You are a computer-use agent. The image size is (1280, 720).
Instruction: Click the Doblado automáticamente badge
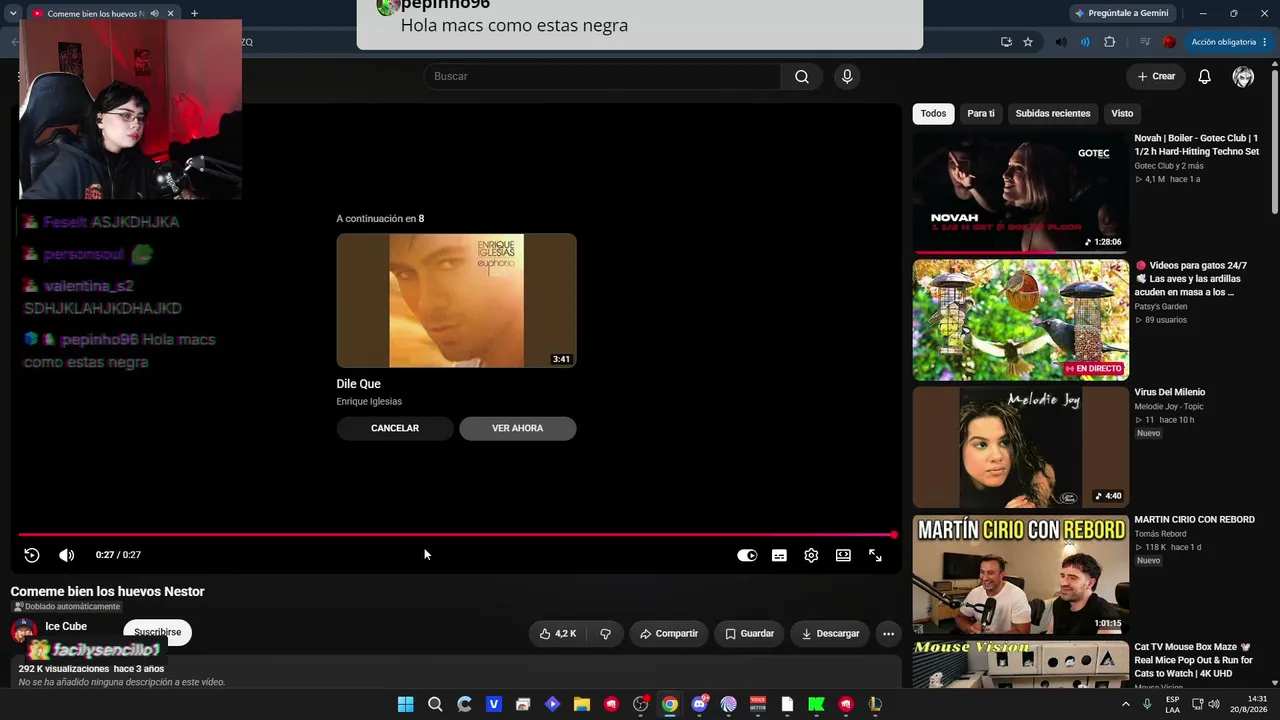[x=66, y=607]
